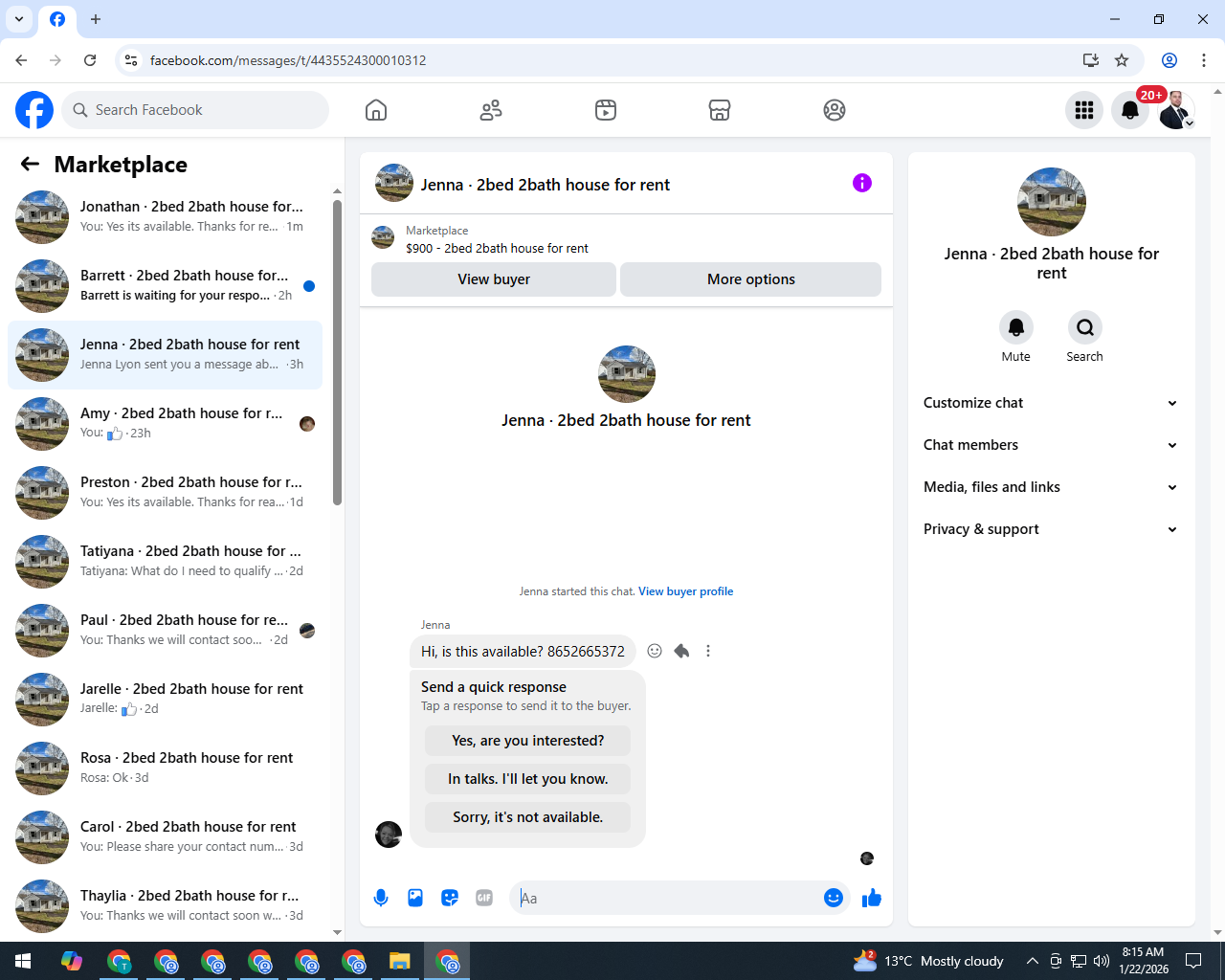The width and height of the screenshot is (1225, 980).
Task: Open taskbar volume control icon
Action: tap(1102, 961)
